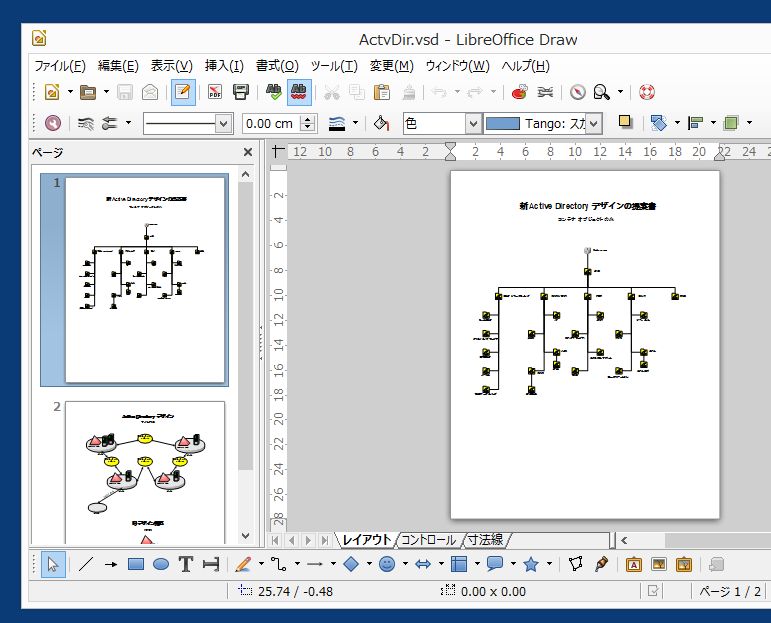Open the Arrange dropdown arrow

click(x=749, y=123)
